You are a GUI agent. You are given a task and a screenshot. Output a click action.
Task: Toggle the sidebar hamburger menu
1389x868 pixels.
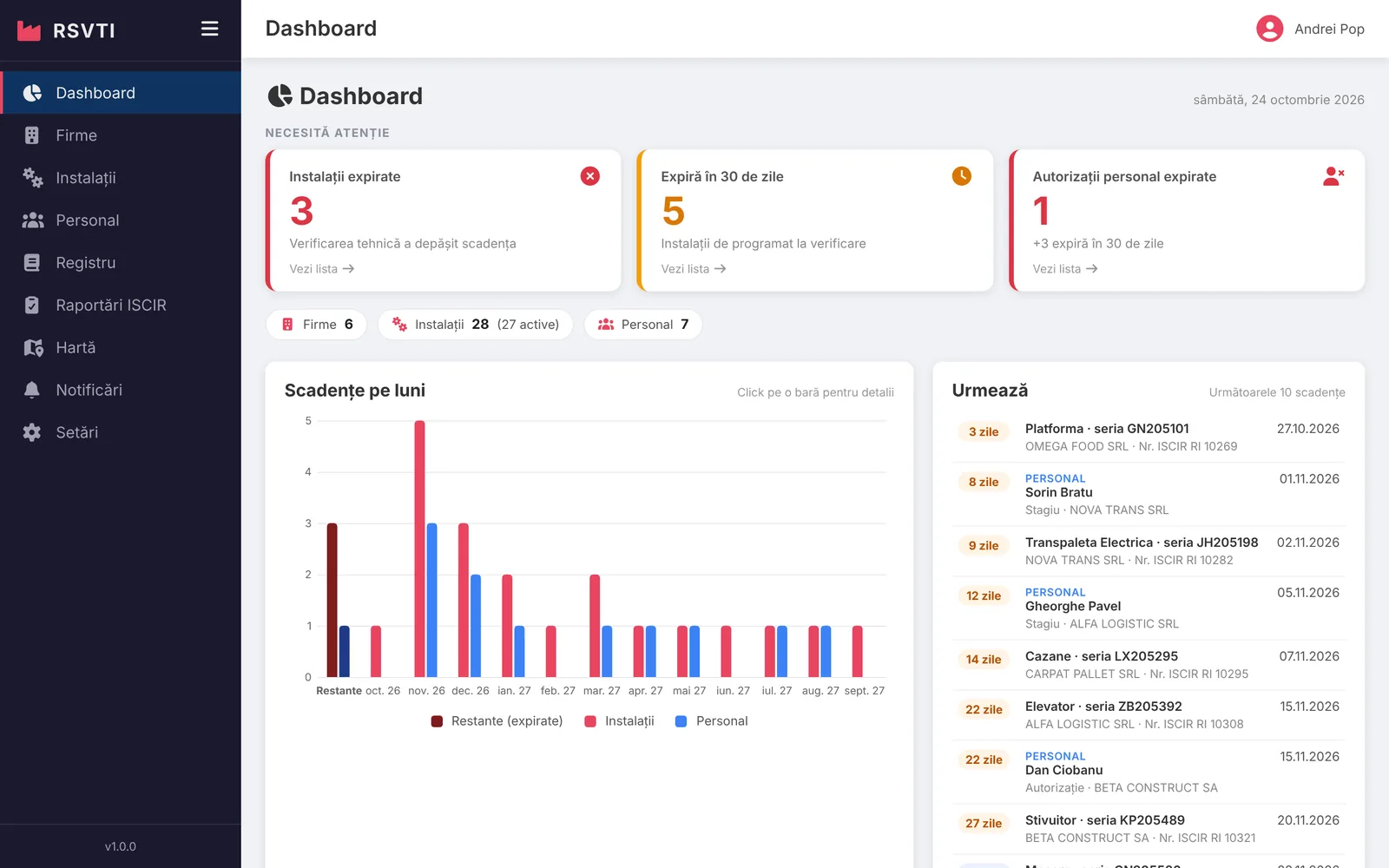(x=209, y=29)
